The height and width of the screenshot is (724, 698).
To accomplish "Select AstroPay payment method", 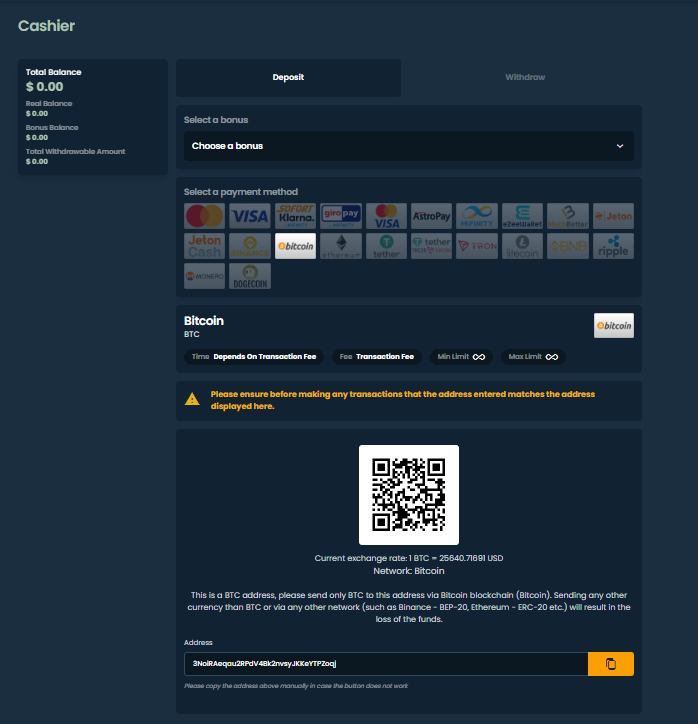I will 432,216.
